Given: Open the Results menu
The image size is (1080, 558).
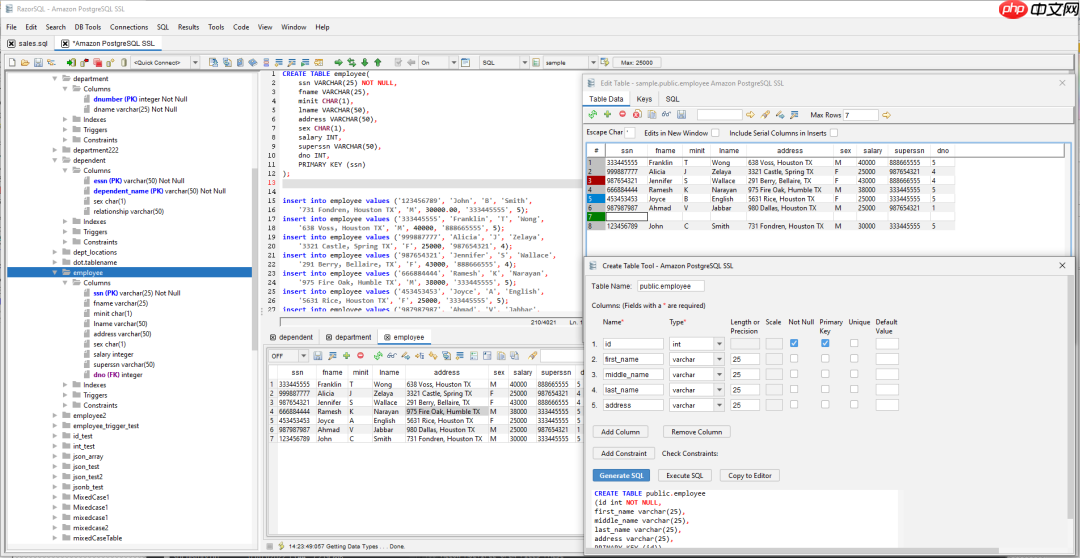Looking at the screenshot, I should 188,27.
